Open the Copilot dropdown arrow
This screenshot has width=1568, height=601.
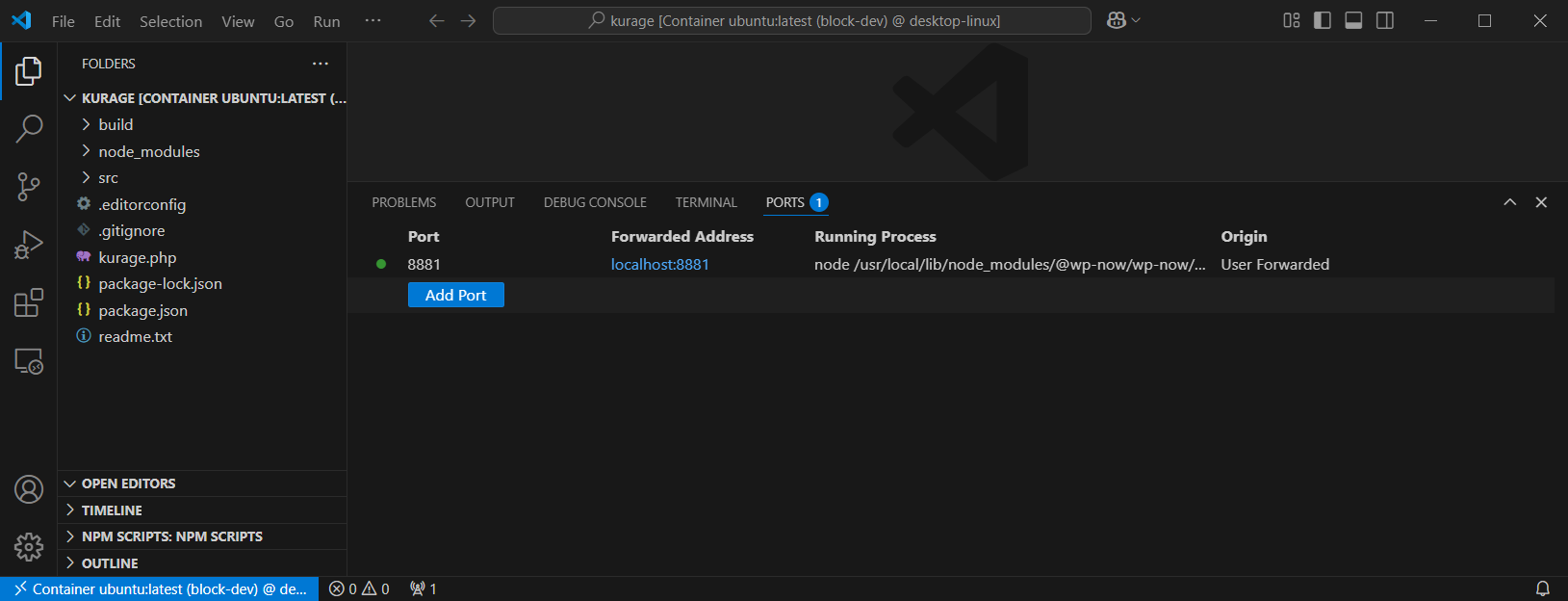coord(1137,20)
